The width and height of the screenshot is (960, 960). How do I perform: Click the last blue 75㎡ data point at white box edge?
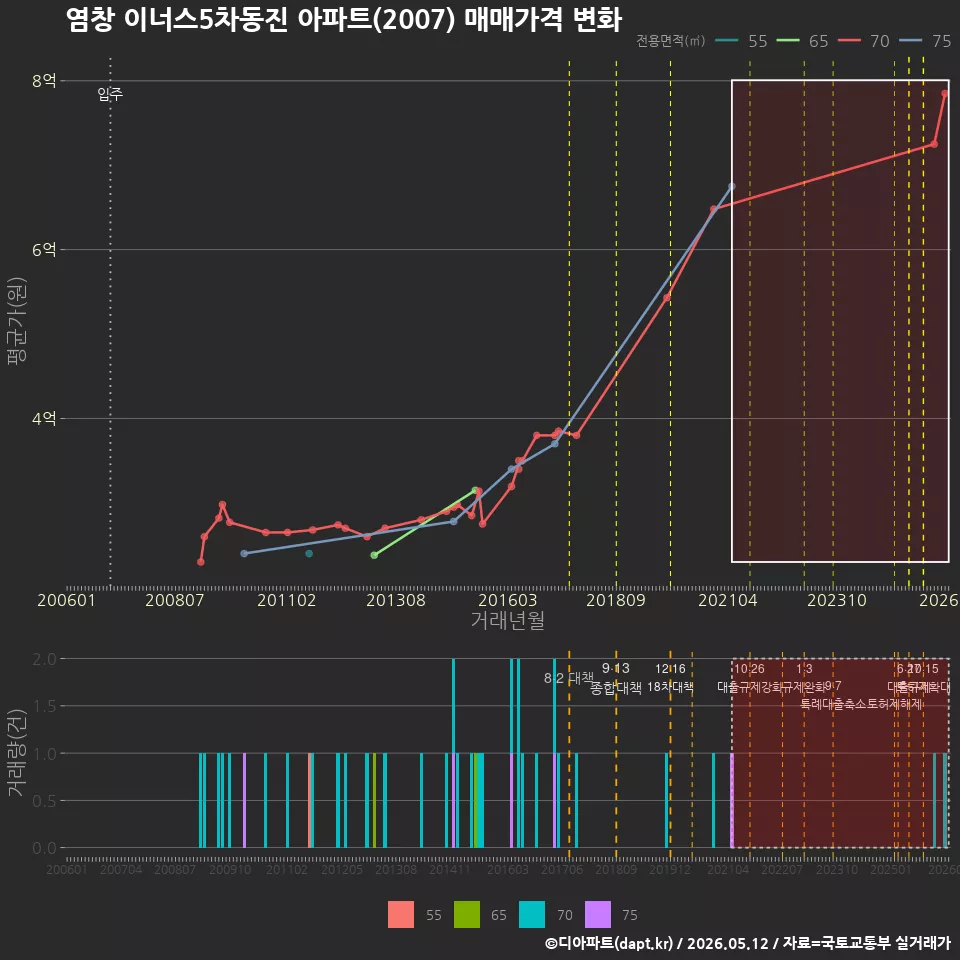732,186
